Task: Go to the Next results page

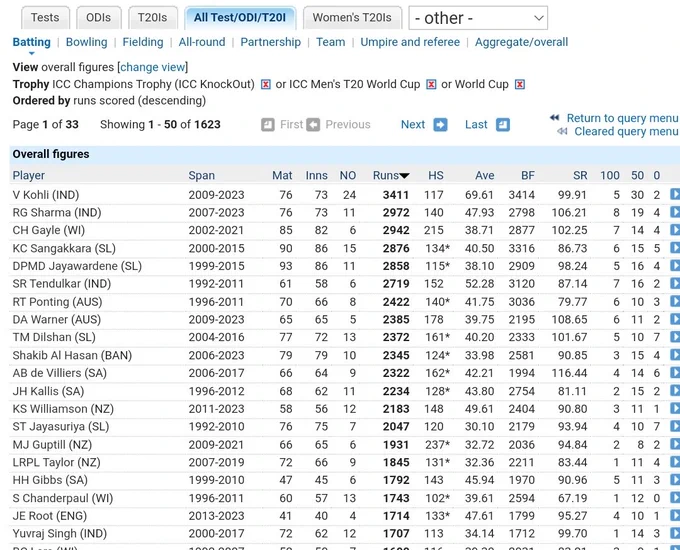Action: pyautogui.click(x=413, y=125)
